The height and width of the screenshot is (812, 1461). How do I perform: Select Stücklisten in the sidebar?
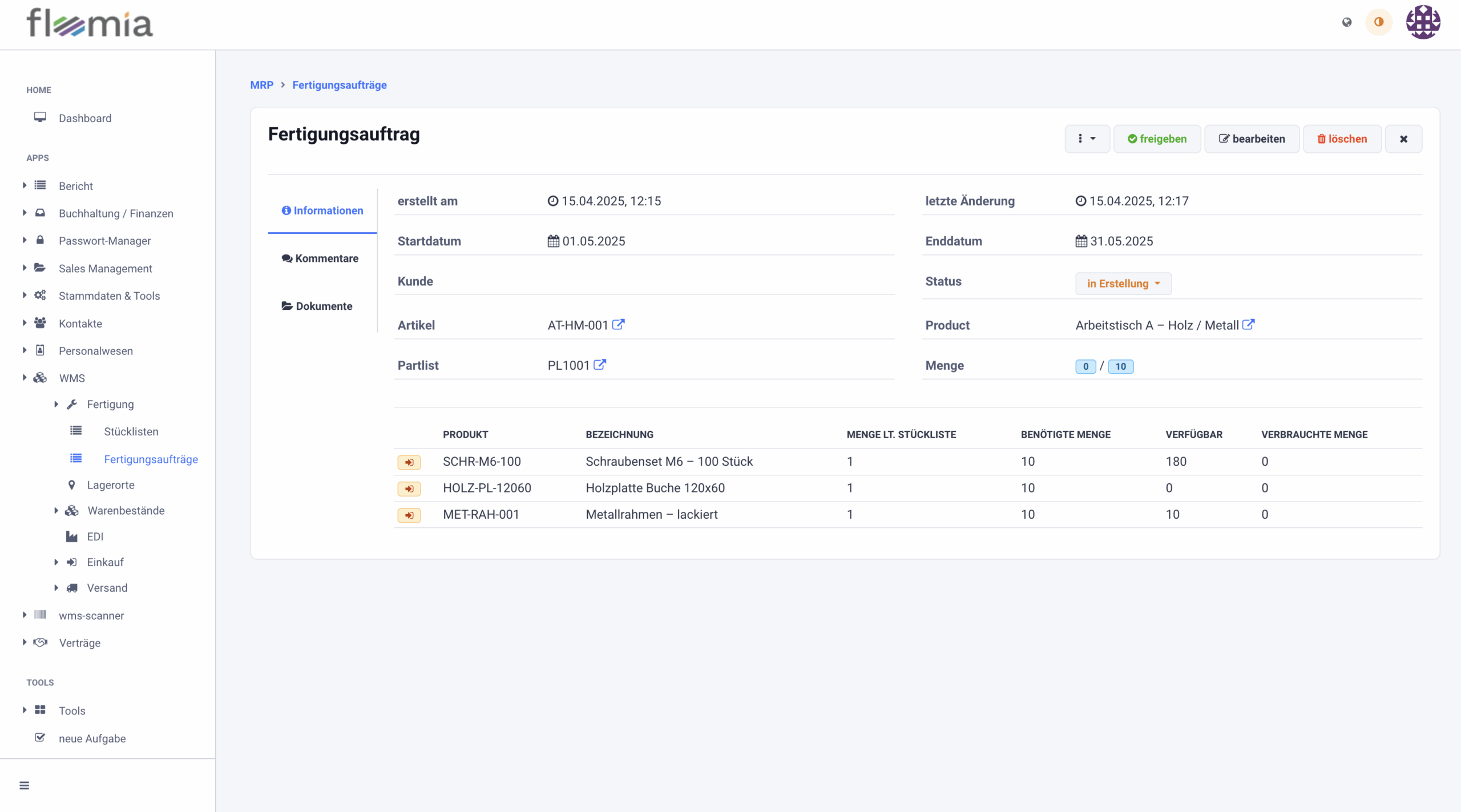(131, 432)
